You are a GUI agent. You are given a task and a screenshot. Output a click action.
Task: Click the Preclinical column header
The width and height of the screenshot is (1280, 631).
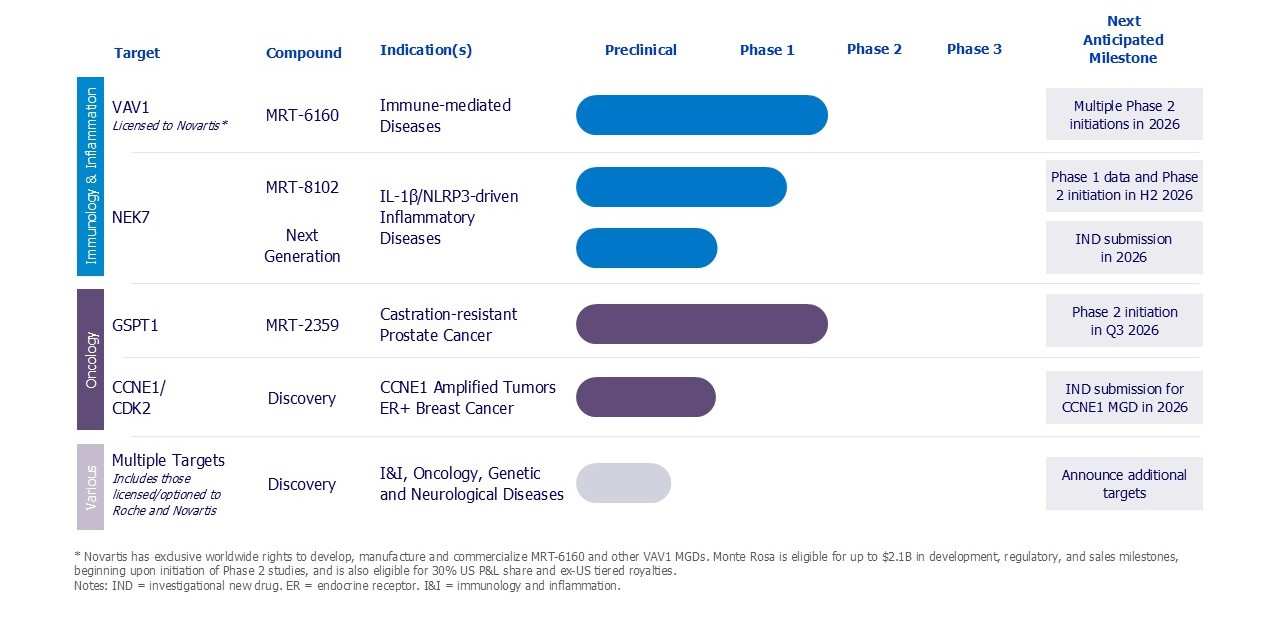[x=640, y=50]
